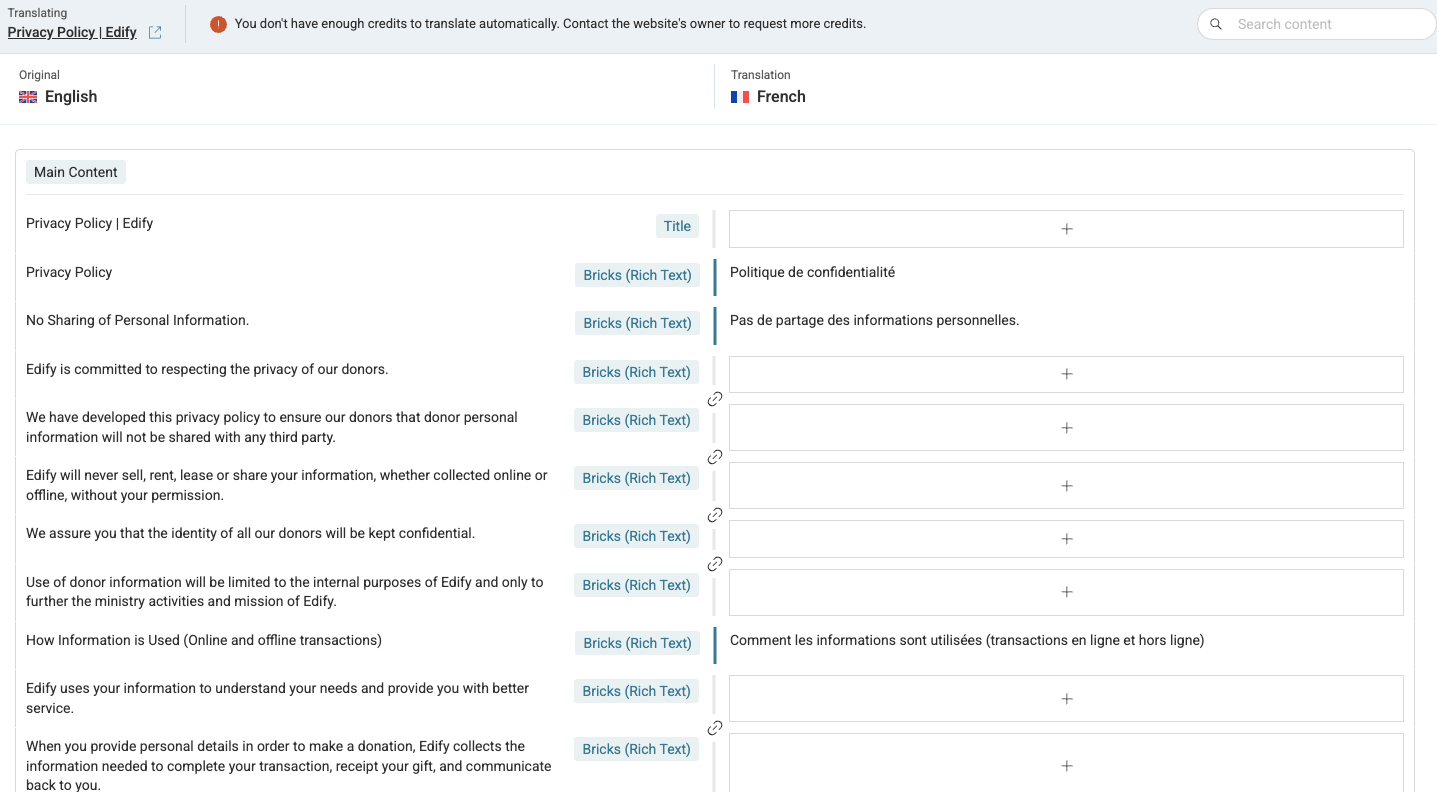This screenshot has width=1437, height=792.
Task: Click Bricks (Rich Text) tag for 'How Information is Used' row
Action: 637,643
